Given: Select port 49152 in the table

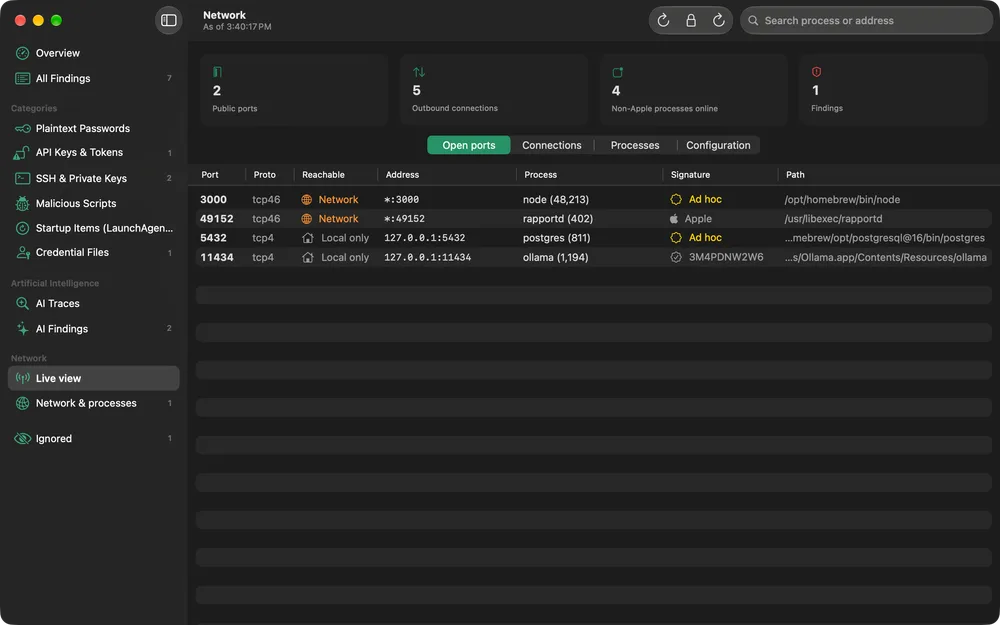Looking at the screenshot, I should pyautogui.click(x=217, y=219).
